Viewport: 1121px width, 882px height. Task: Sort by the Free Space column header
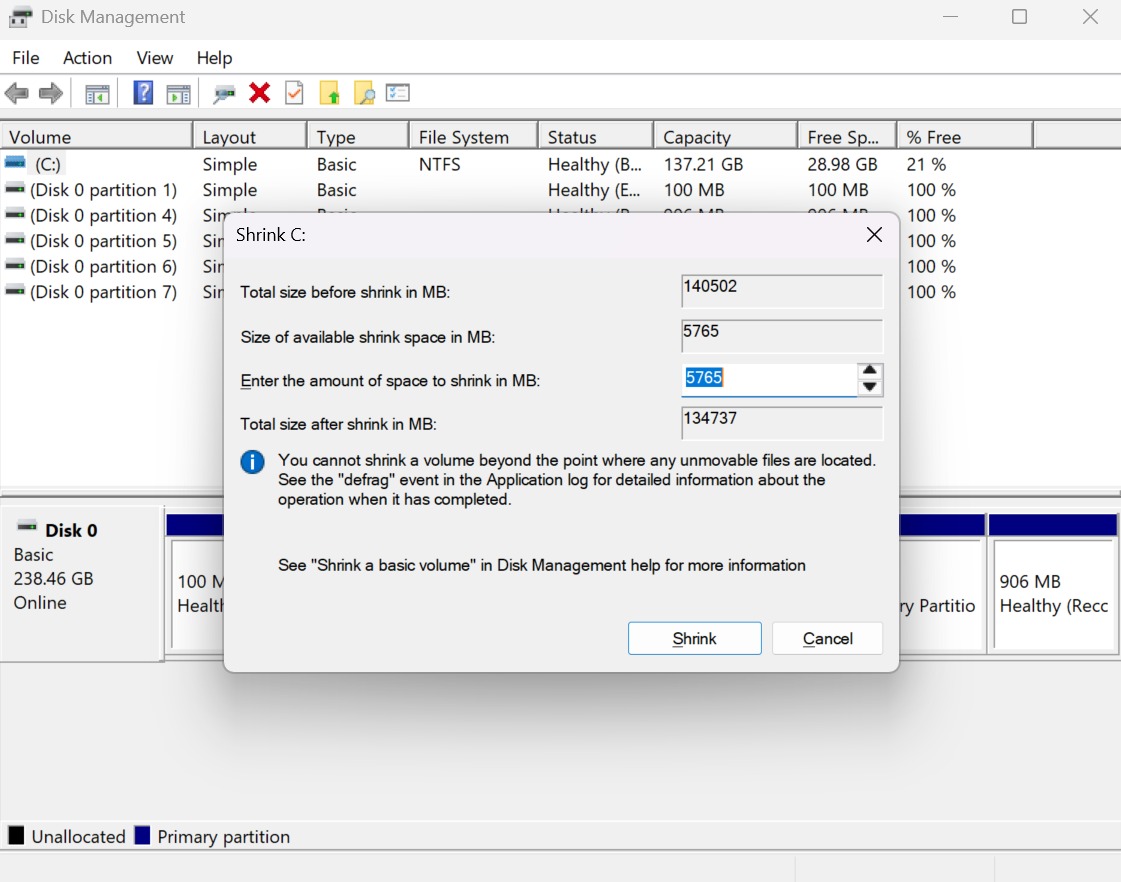[847, 137]
